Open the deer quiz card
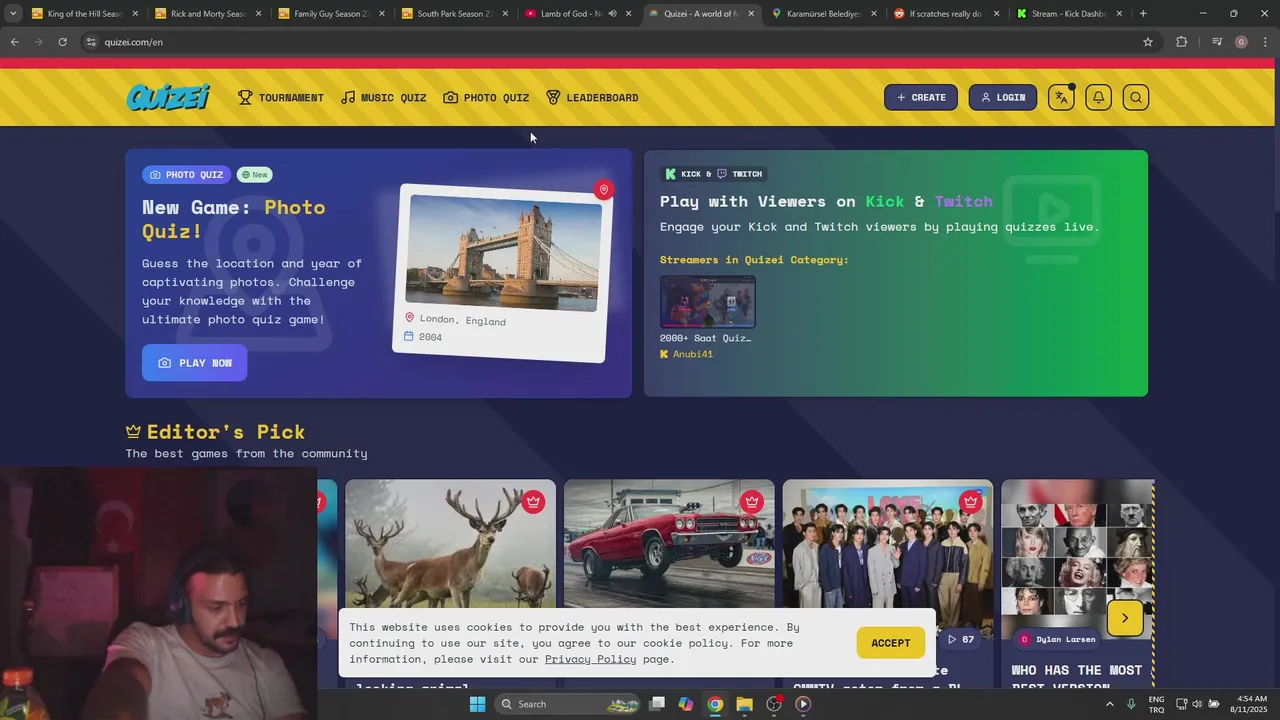1280x720 pixels. [450, 583]
